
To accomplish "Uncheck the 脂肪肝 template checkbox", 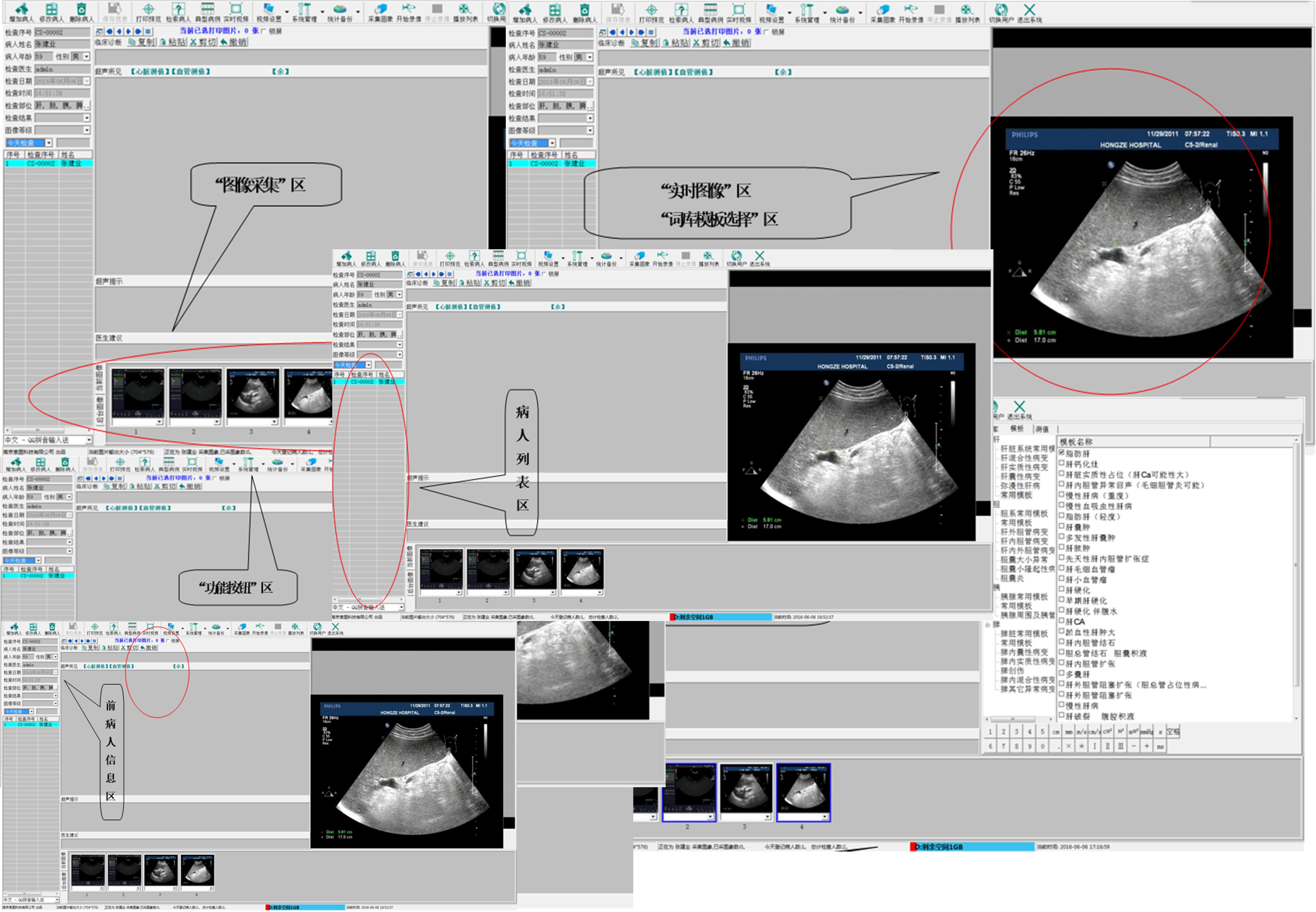I will click(1062, 452).
